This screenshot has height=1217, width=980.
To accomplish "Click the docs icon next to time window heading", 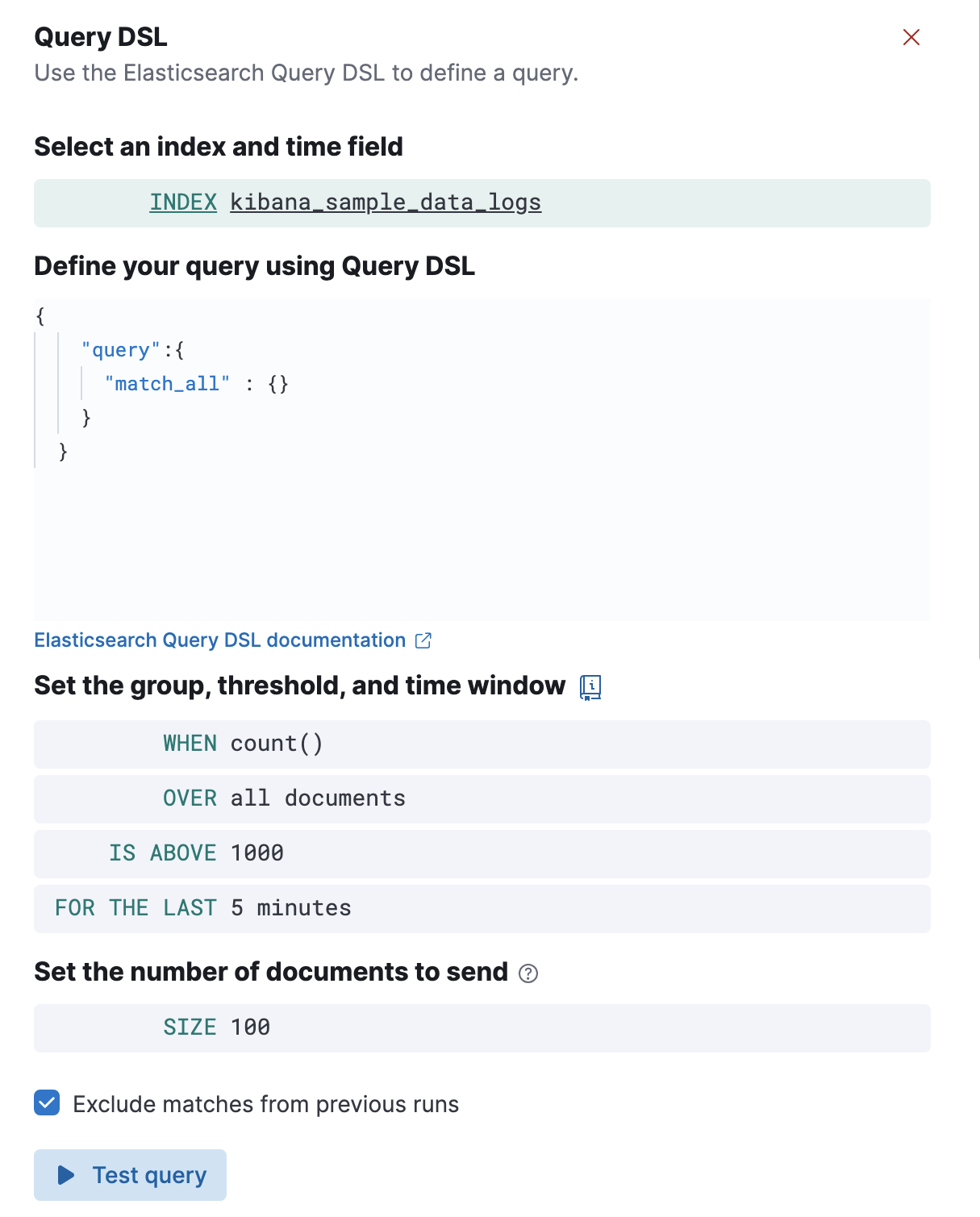I will click(x=590, y=687).
